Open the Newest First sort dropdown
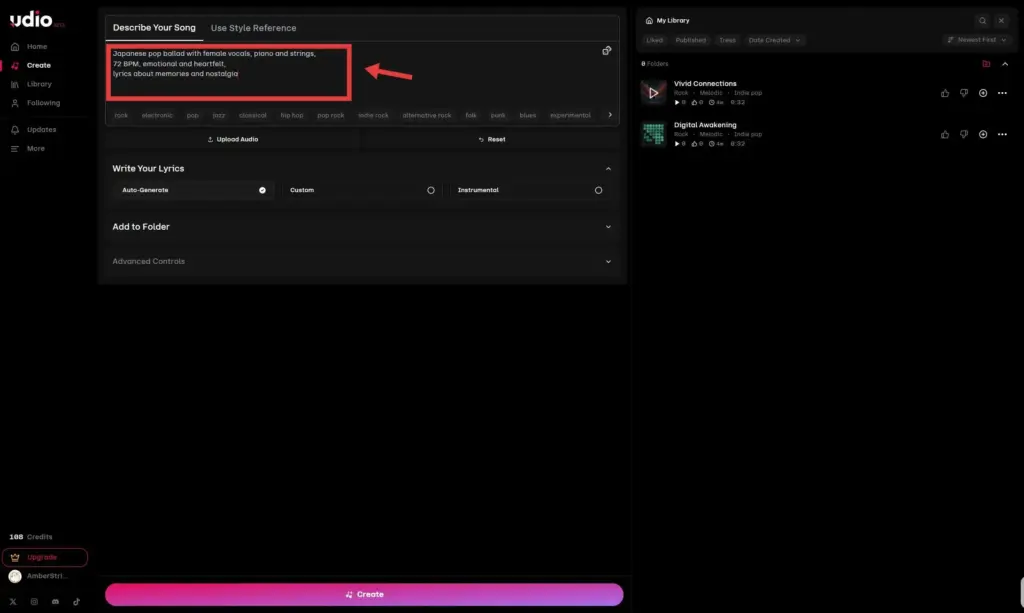This screenshot has height=613, width=1024. point(976,40)
